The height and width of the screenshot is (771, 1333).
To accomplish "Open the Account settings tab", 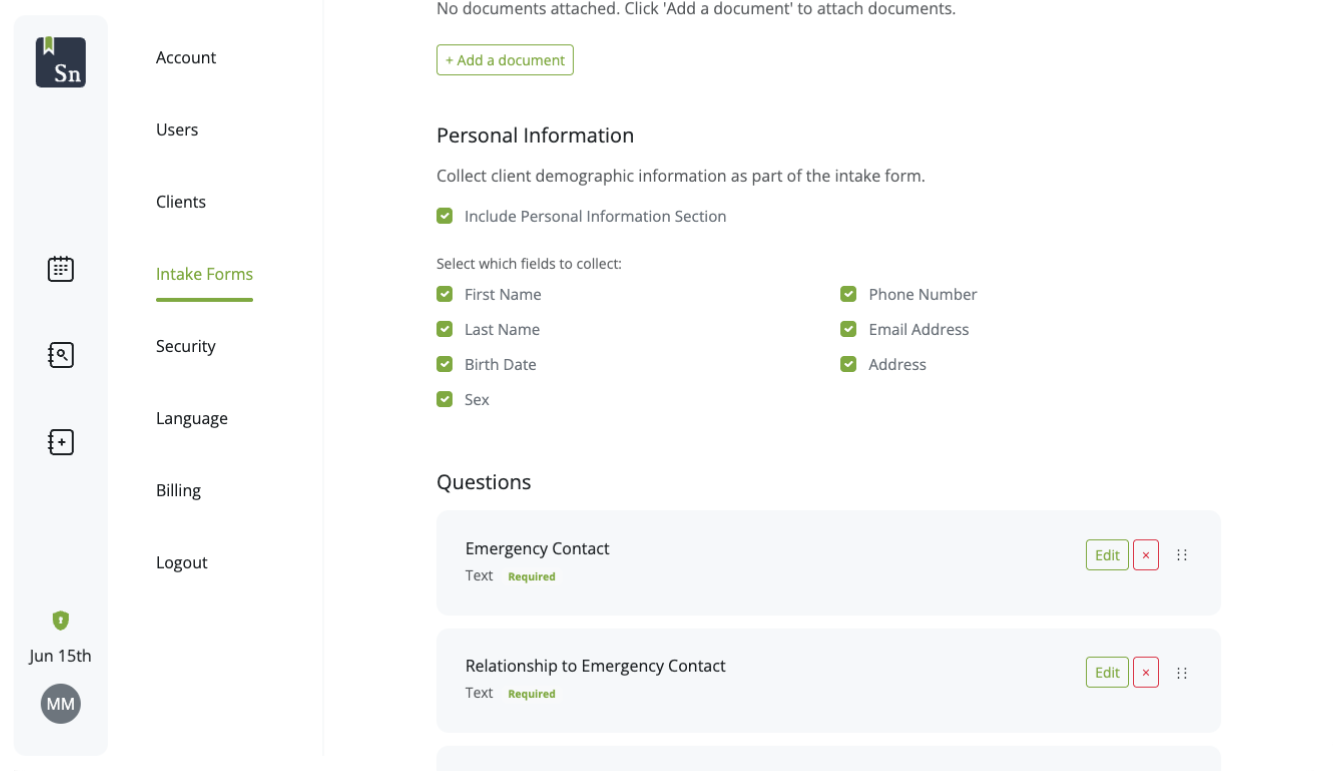I will 186,58.
